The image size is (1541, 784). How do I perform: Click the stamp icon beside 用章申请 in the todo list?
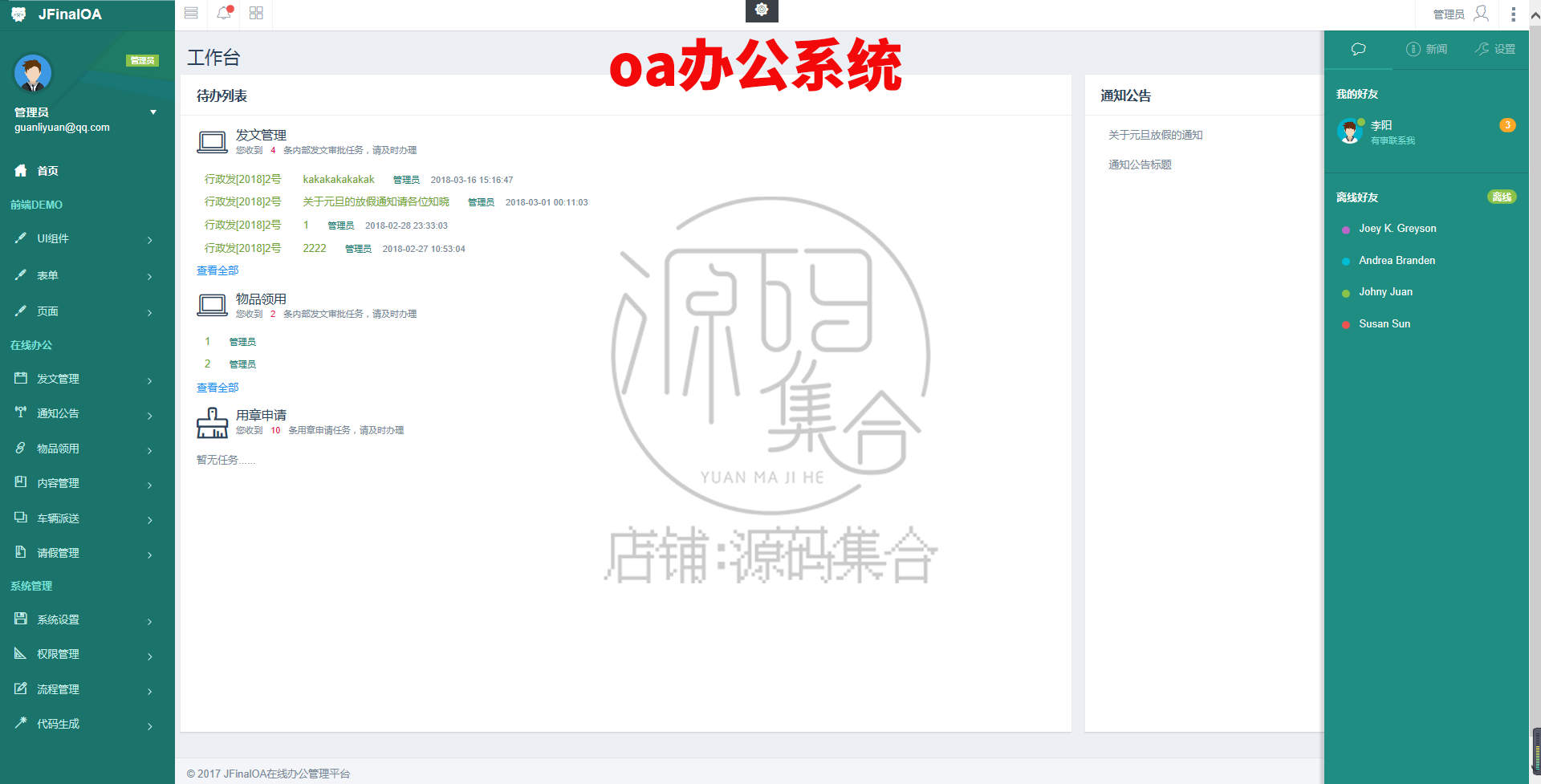click(213, 423)
